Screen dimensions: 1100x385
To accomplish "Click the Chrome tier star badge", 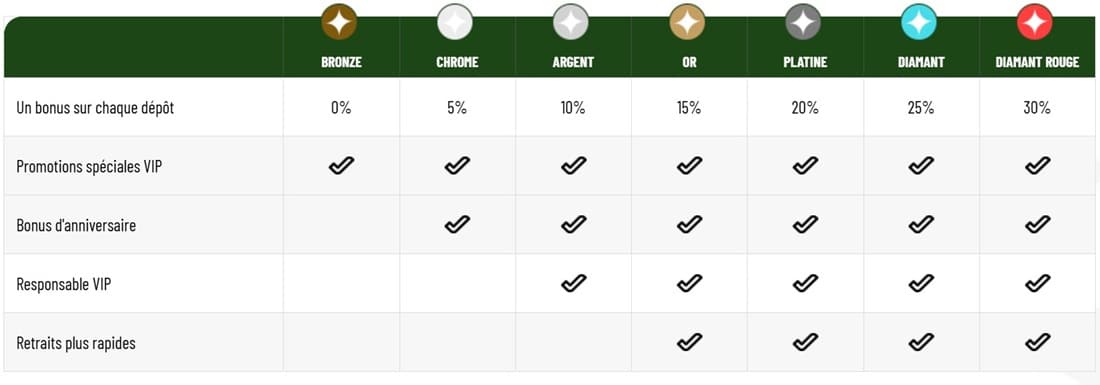I will pos(455,22).
